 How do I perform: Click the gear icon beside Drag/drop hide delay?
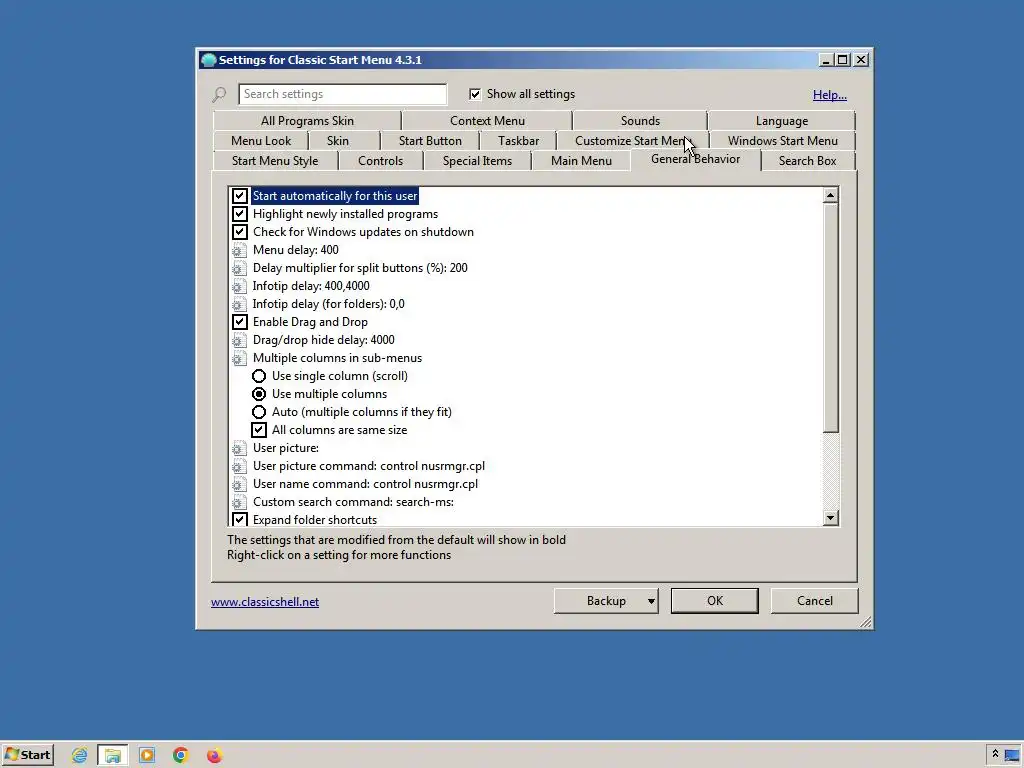point(239,340)
